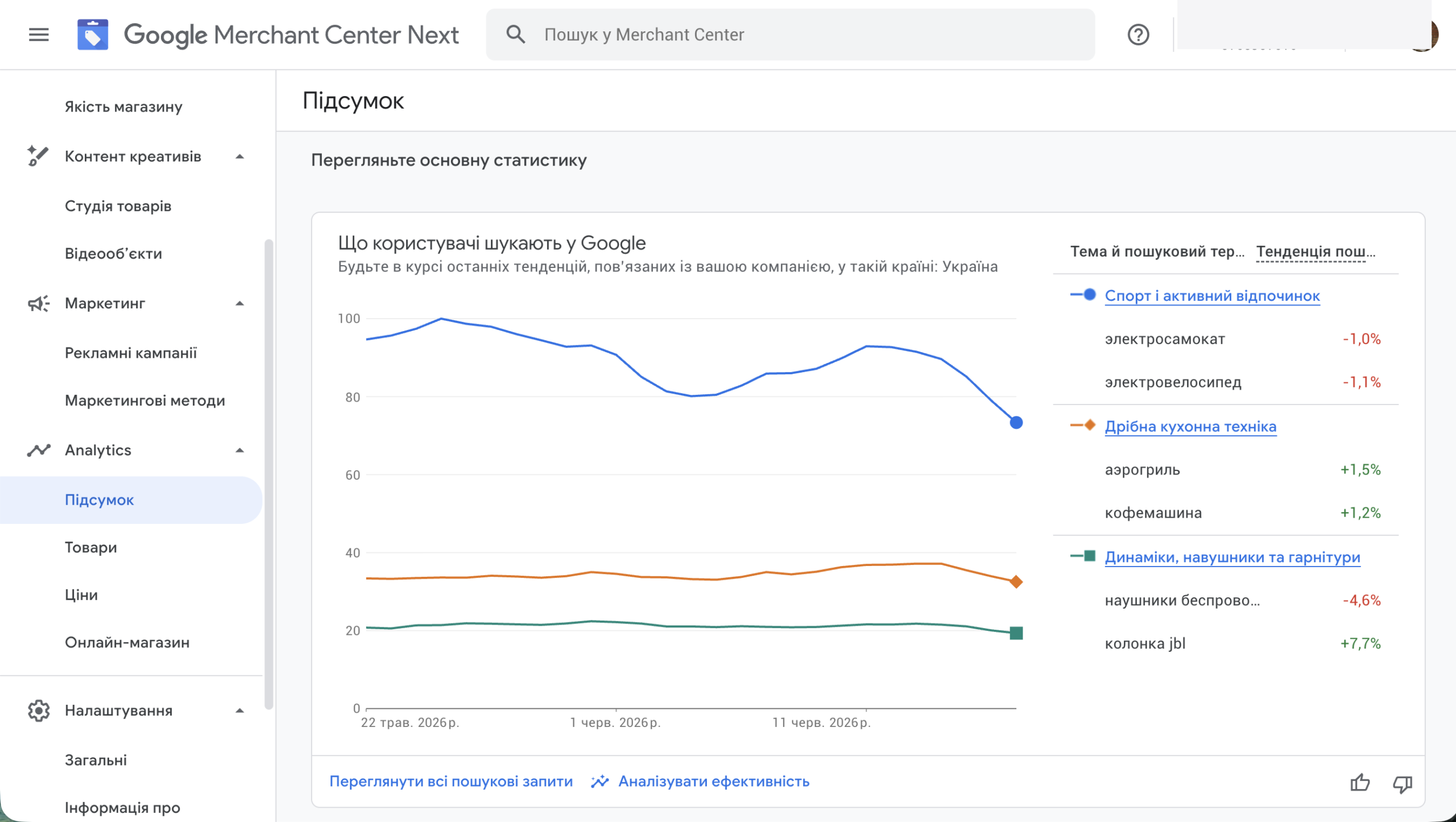Open the Ціни analytics page

click(81, 595)
